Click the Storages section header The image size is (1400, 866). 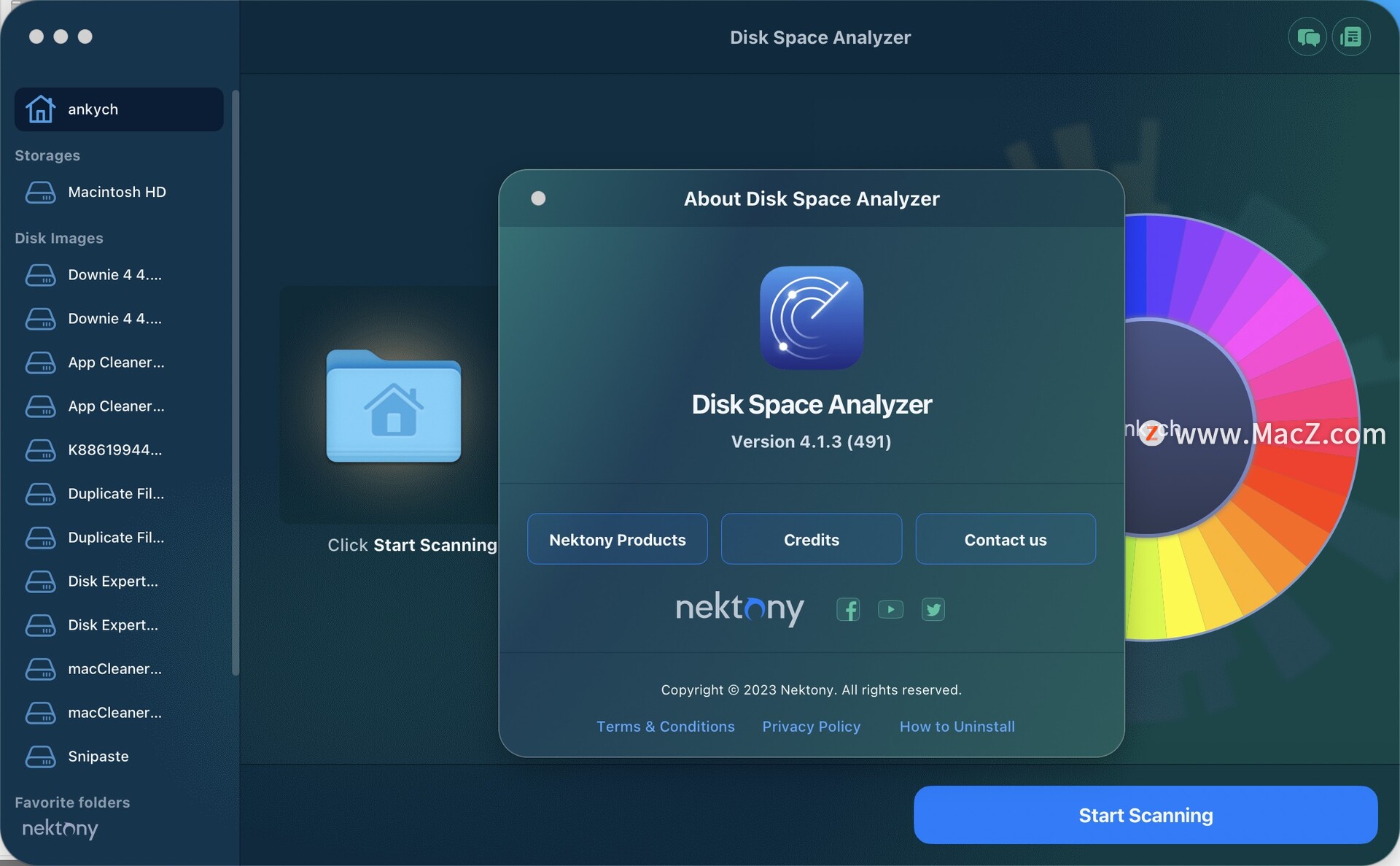click(x=47, y=155)
